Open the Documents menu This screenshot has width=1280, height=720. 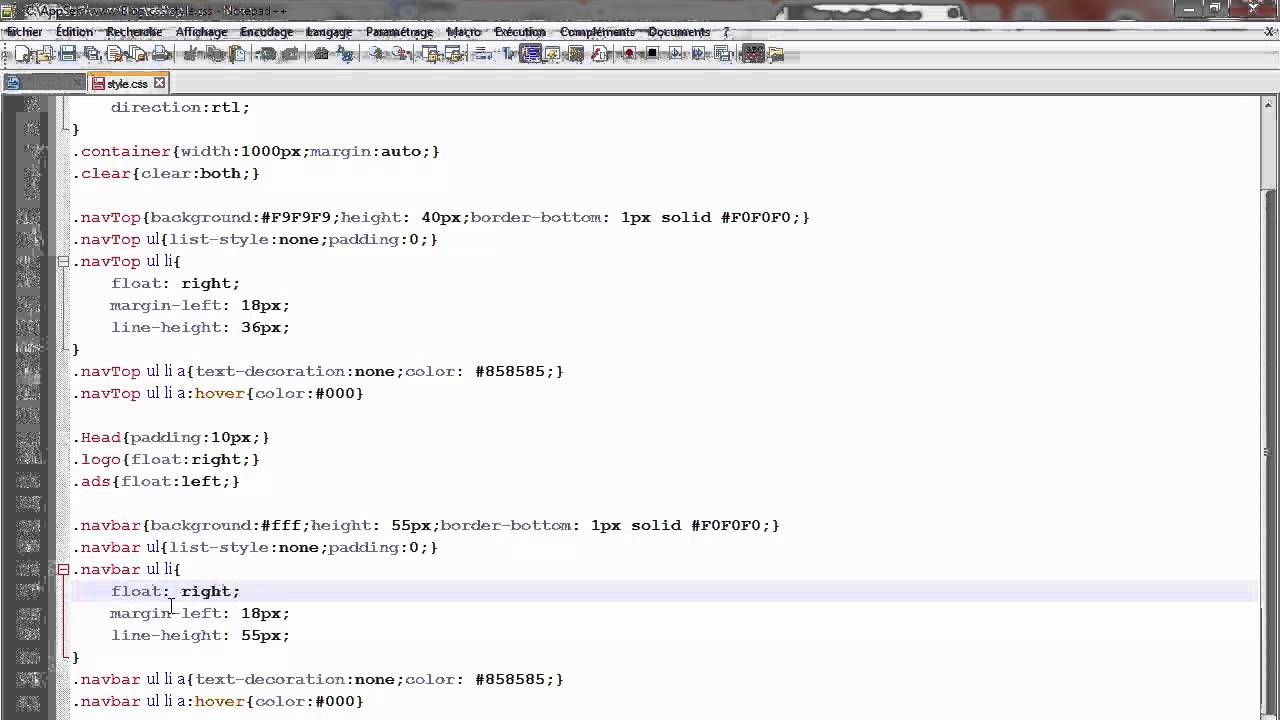tap(679, 32)
